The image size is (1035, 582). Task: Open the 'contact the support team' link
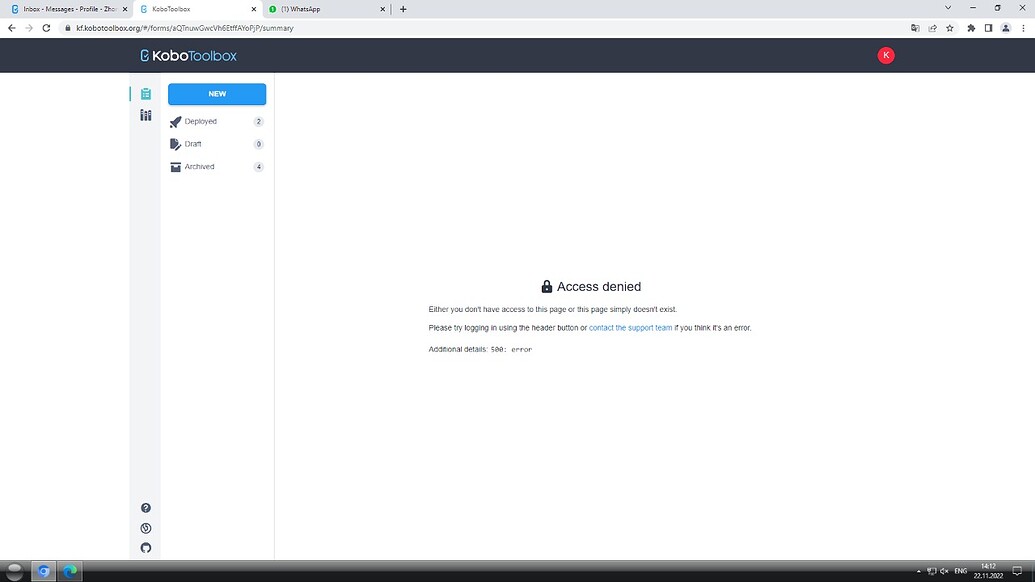630,327
